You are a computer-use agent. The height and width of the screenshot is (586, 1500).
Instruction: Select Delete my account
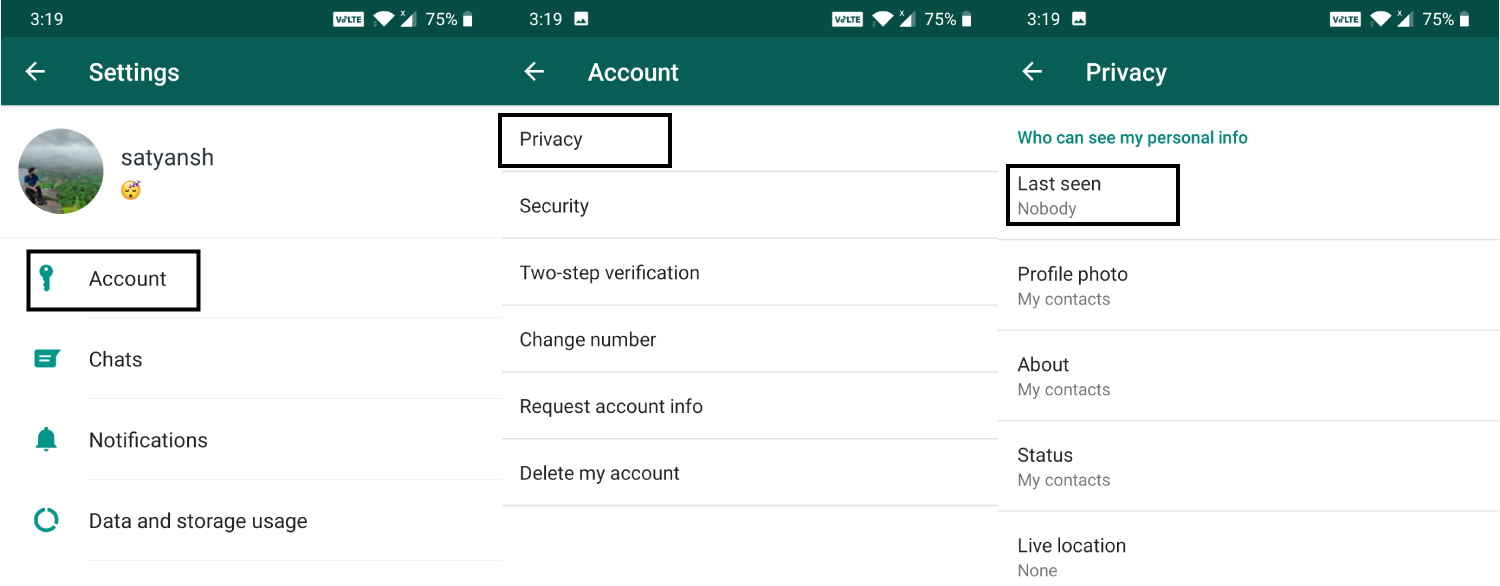point(750,473)
